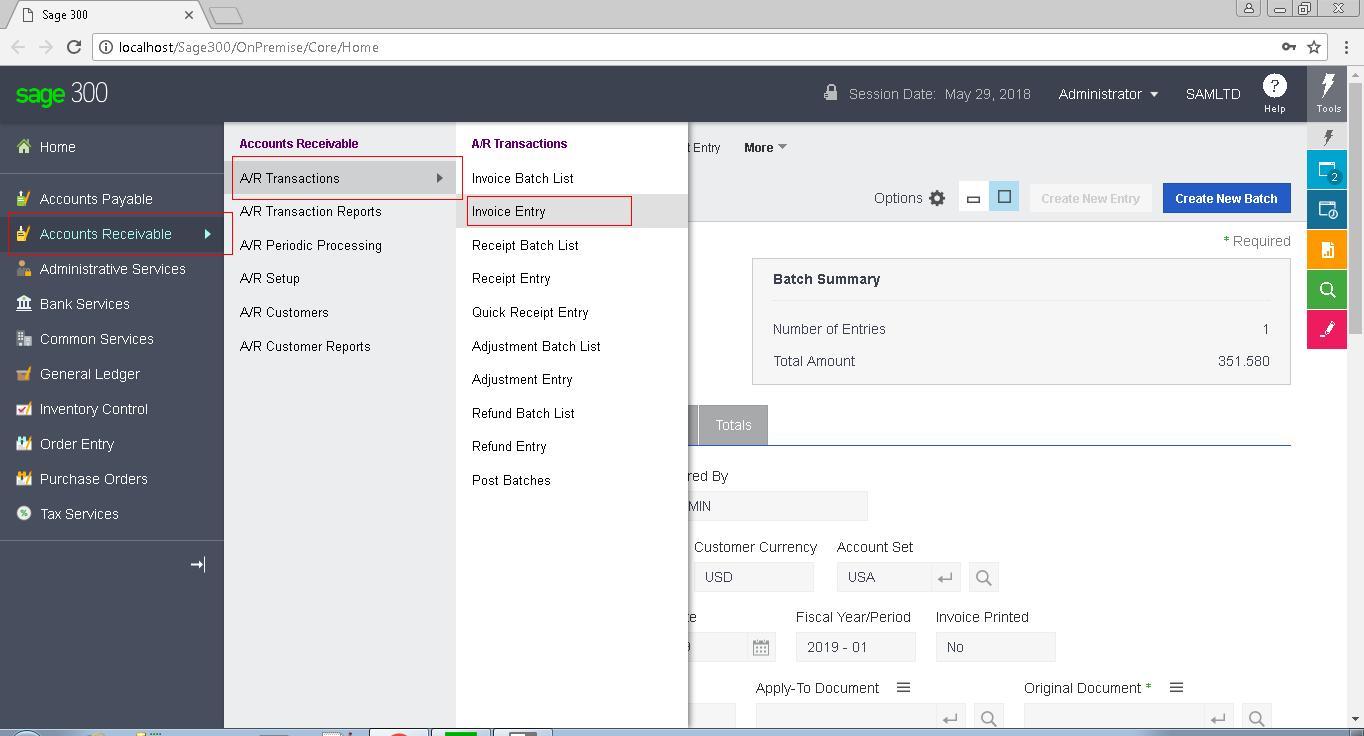
Task: Open Original Document hamburger menu icon
Action: coord(1176,687)
